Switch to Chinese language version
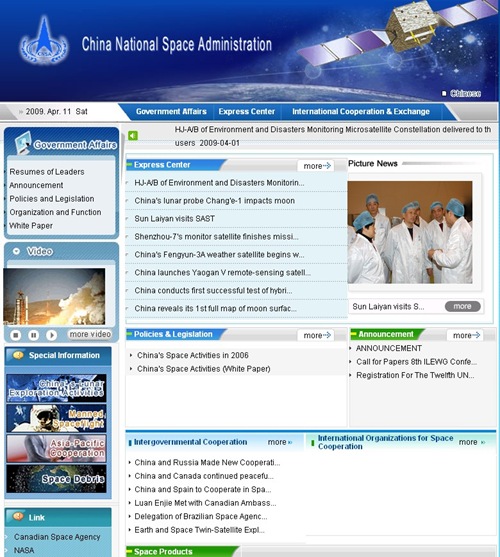Screen dimensions: 500x557 (x=465, y=93)
